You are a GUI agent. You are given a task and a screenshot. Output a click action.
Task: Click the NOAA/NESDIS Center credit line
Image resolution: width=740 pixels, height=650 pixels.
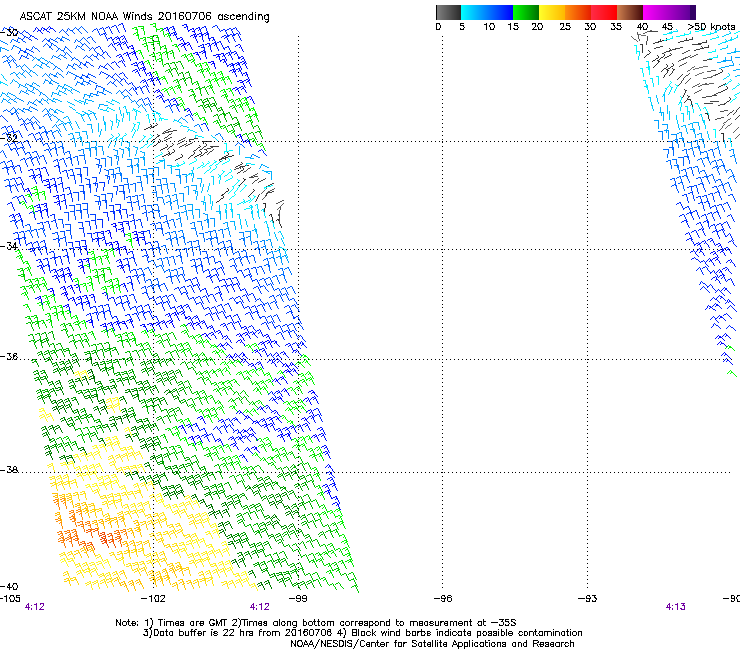pos(432,644)
